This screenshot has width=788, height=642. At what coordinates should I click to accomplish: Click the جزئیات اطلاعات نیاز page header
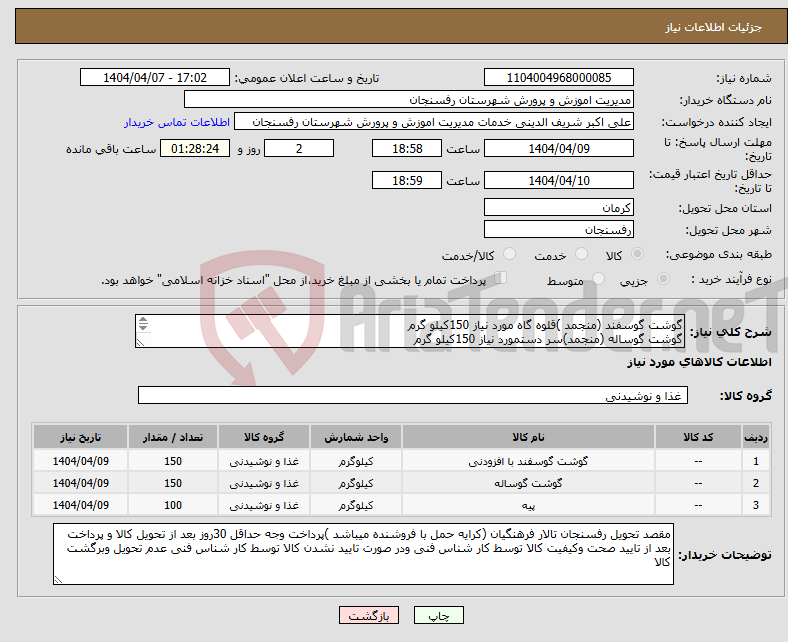pos(714,27)
